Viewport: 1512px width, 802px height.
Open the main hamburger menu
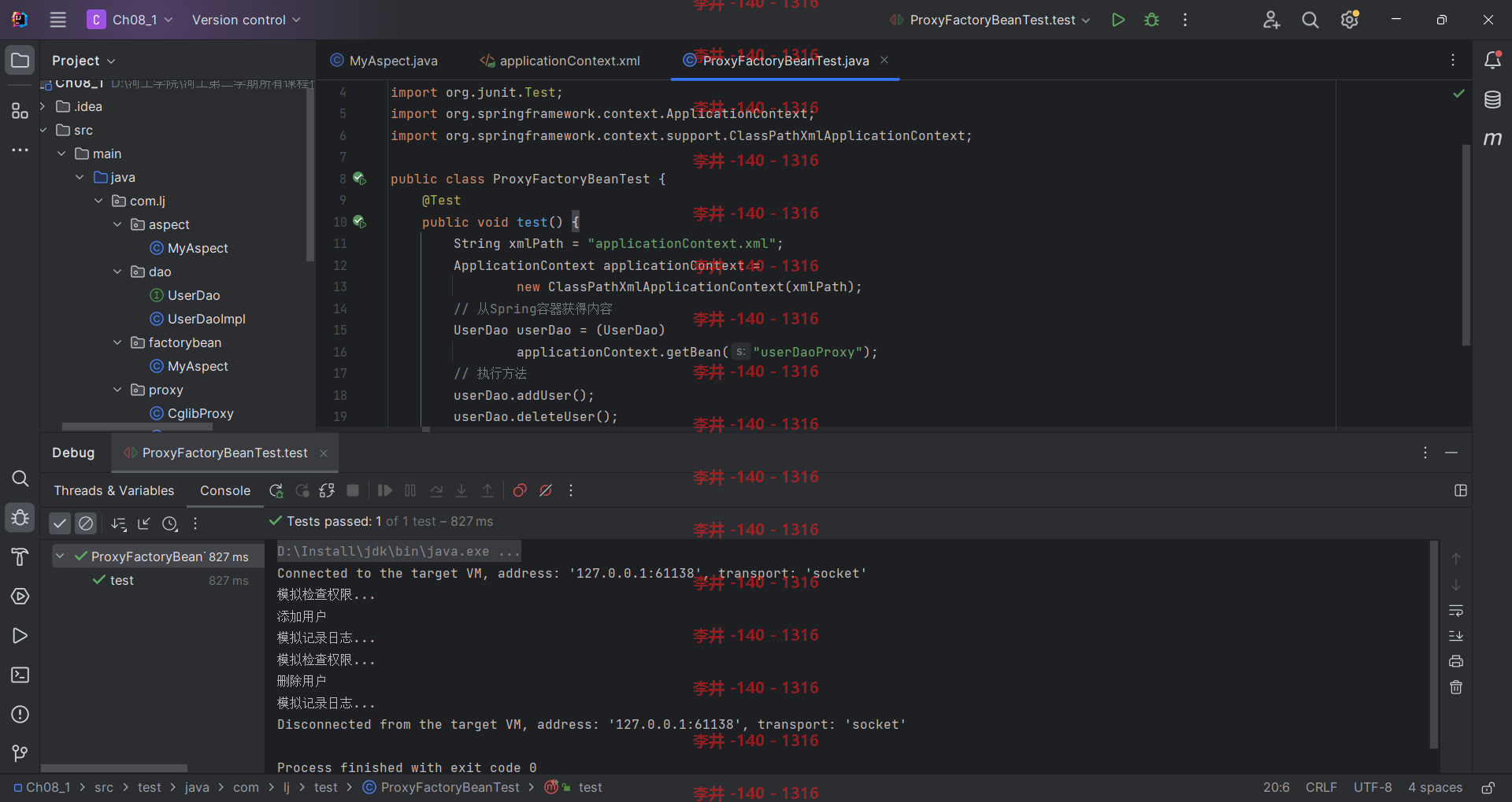coord(58,20)
